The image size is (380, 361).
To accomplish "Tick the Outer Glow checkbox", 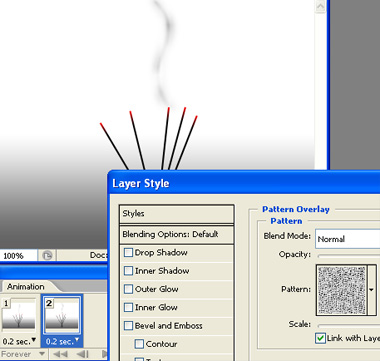I will click(x=128, y=289).
